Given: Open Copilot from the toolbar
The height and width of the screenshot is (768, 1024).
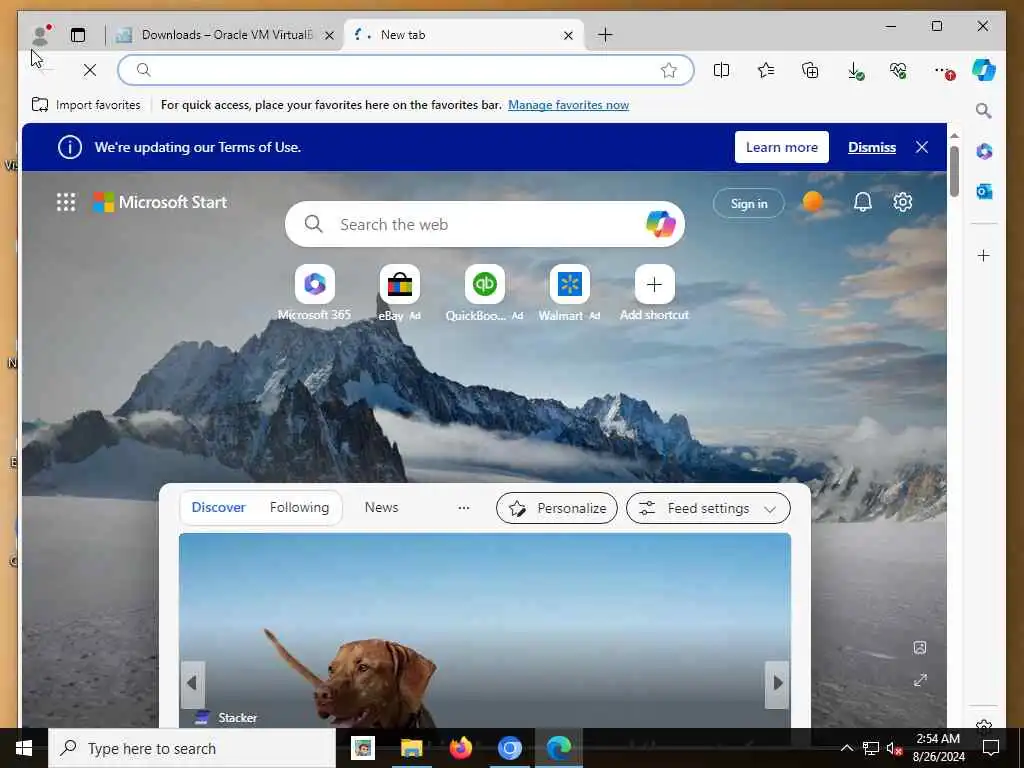Looking at the screenshot, I should pos(984,70).
